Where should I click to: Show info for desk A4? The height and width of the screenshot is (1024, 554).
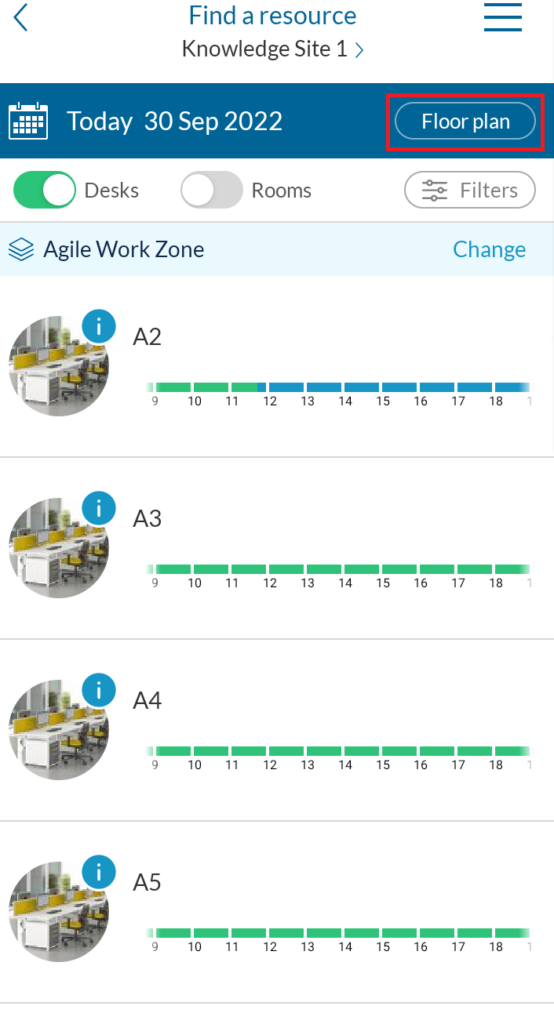[99, 690]
